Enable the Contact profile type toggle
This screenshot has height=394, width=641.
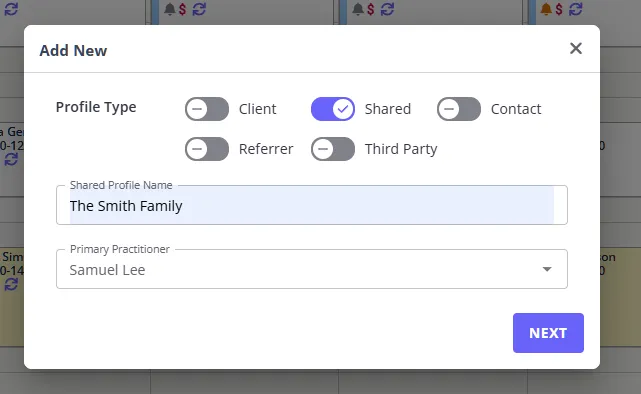459,109
